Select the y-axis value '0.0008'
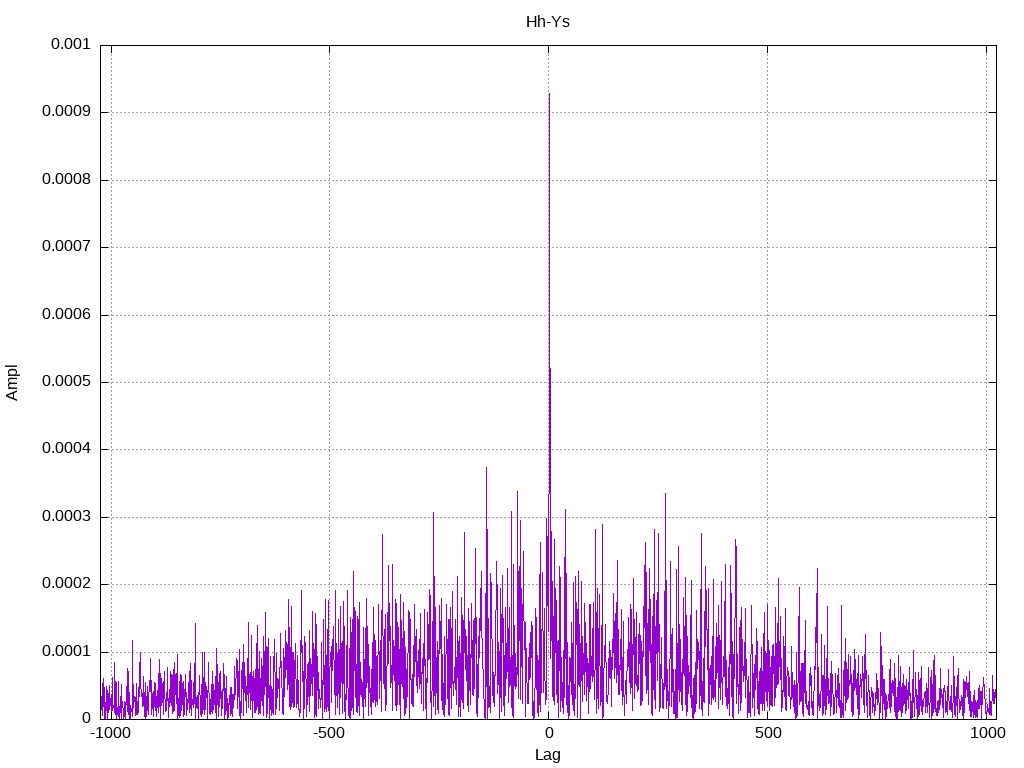This screenshot has height=768, width=1024. (66, 179)
